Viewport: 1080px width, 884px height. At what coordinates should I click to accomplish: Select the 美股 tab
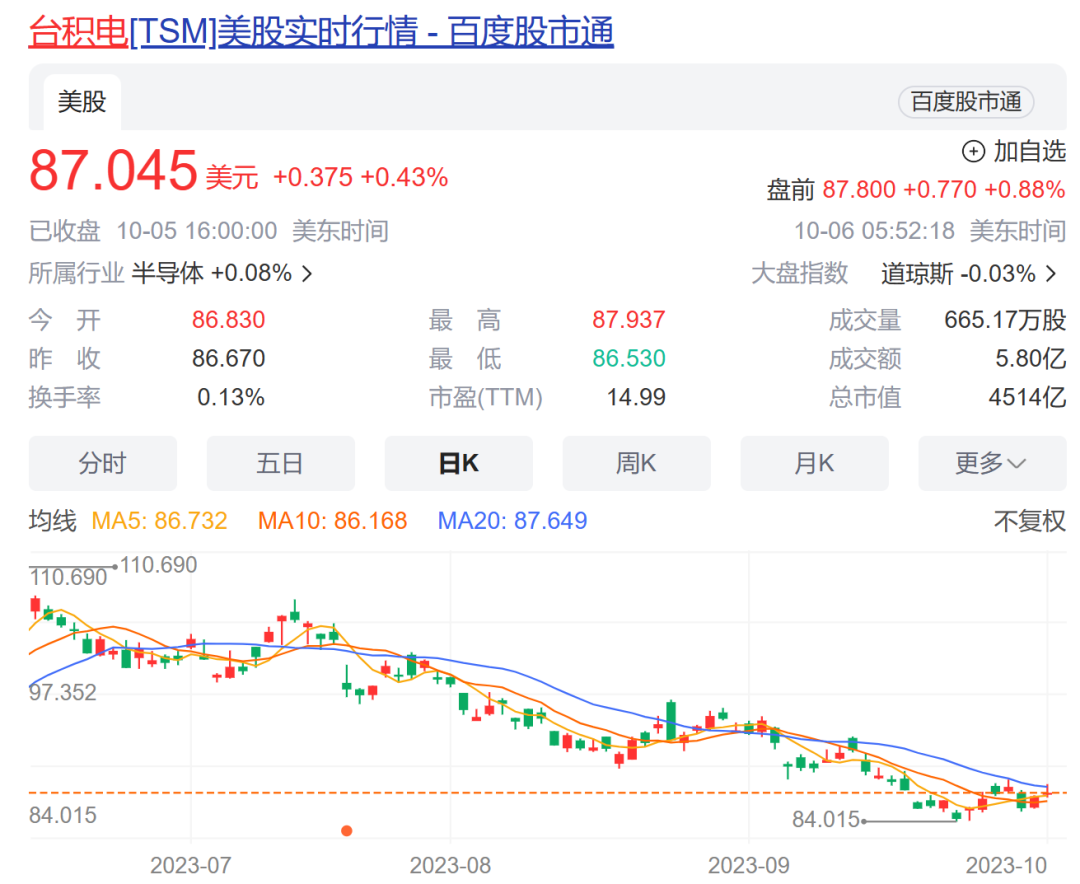click(x=82, y=102)
